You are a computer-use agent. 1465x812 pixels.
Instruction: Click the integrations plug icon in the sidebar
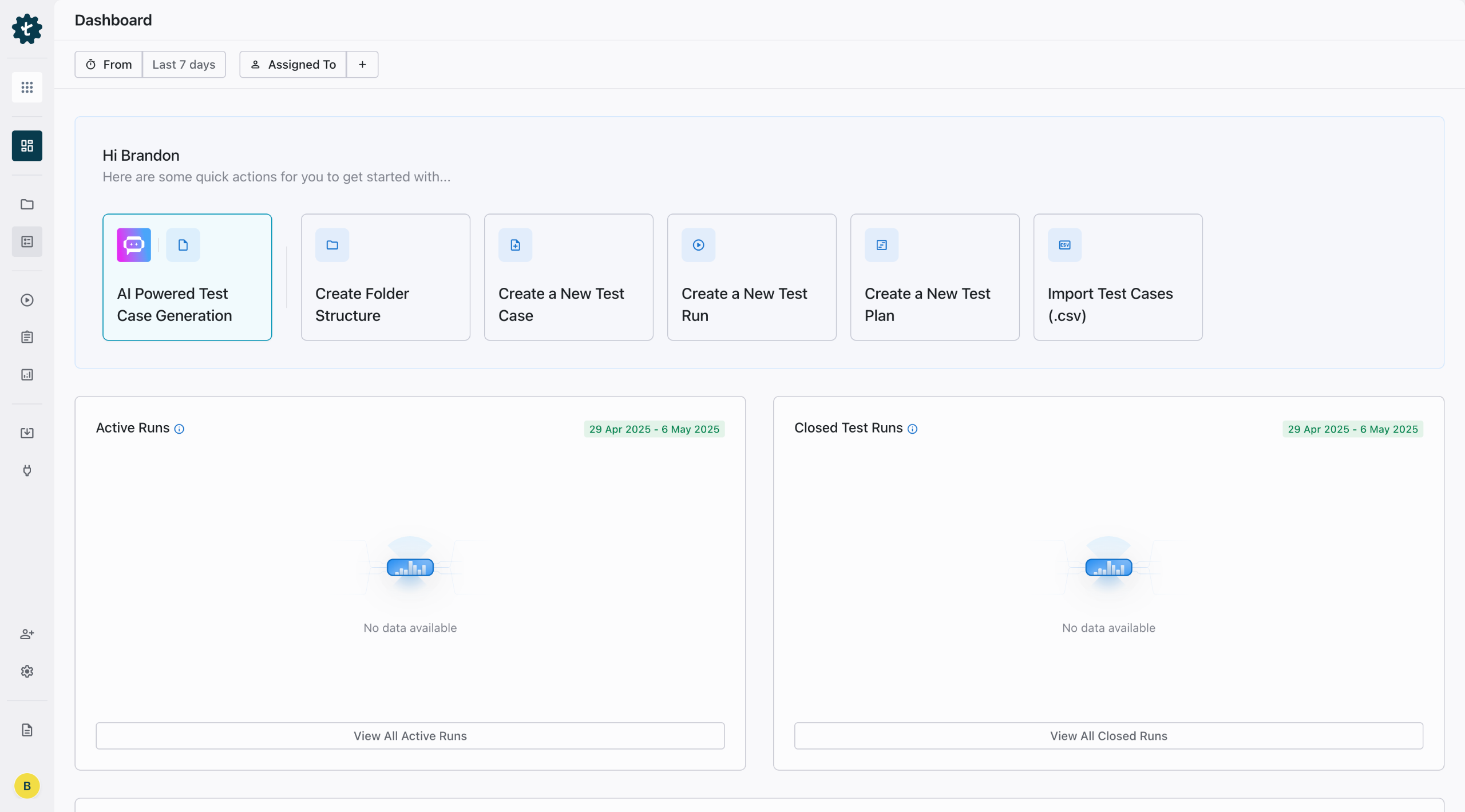[x=27, y=470]
